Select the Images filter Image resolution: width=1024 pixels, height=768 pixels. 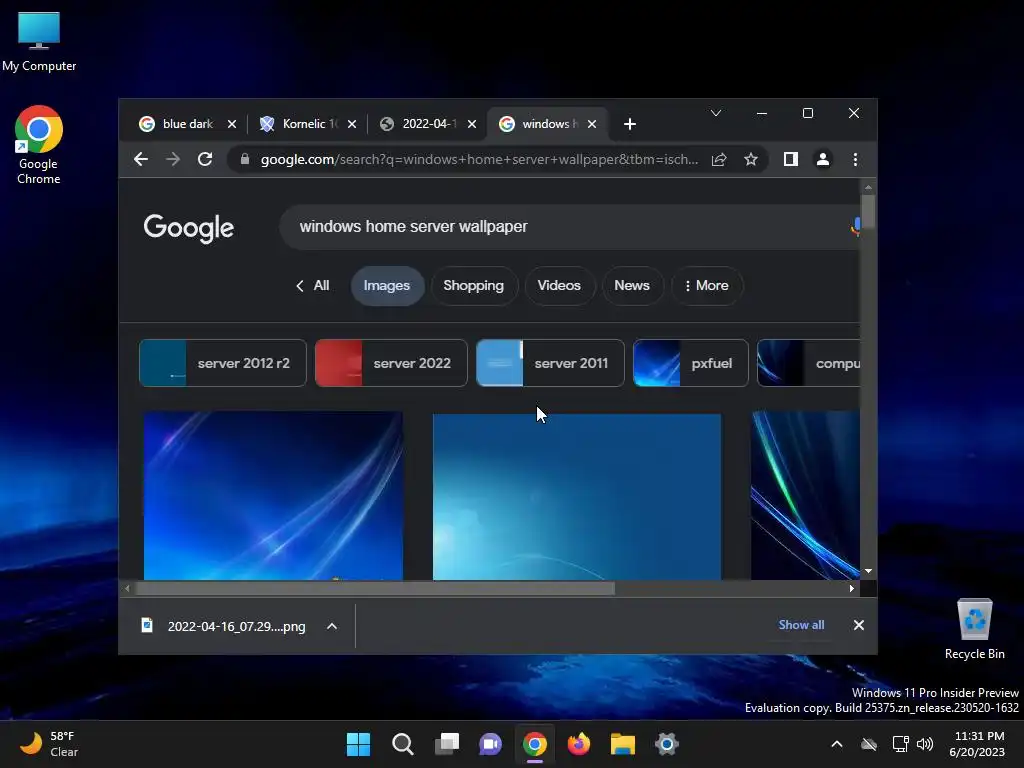pos(387,285)
